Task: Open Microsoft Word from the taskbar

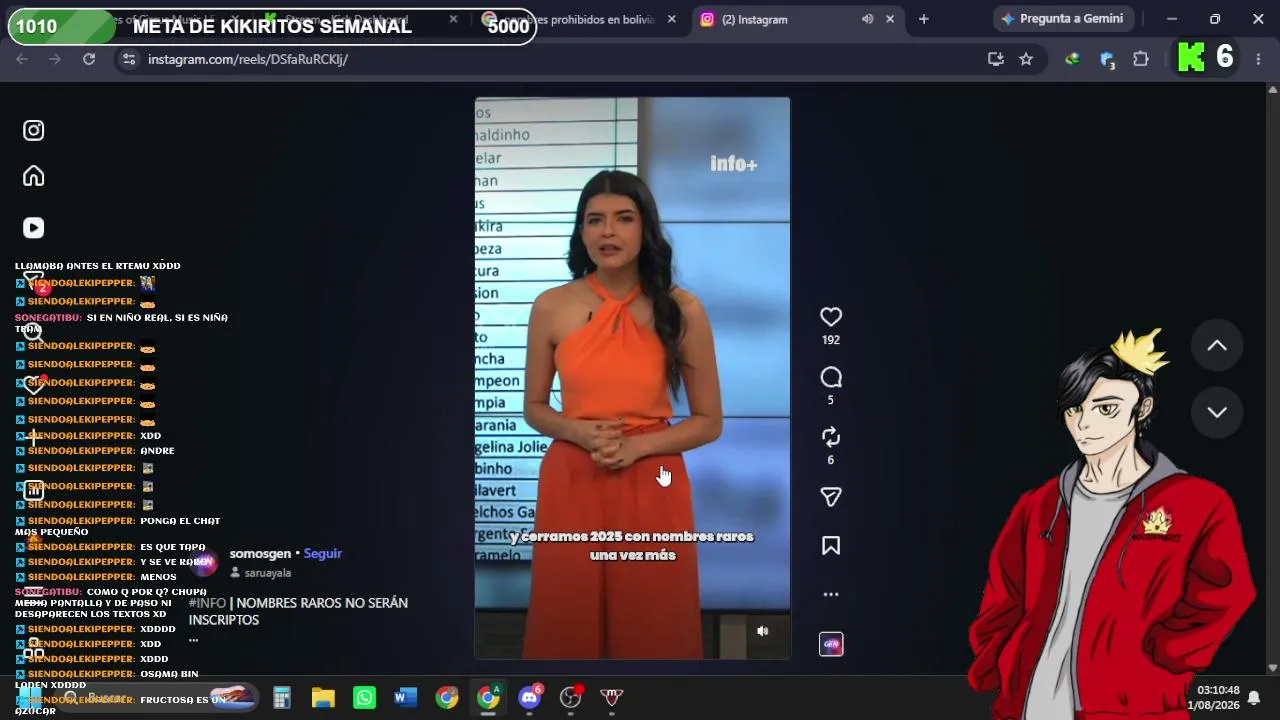Action: tap(406, 697)
